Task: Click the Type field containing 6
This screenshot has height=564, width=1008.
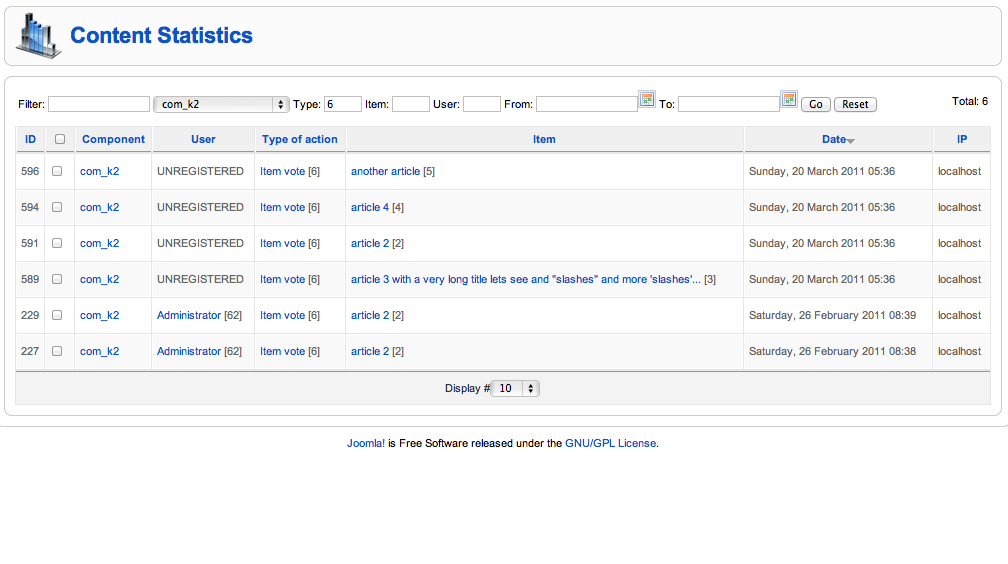Action: point(343,104)
